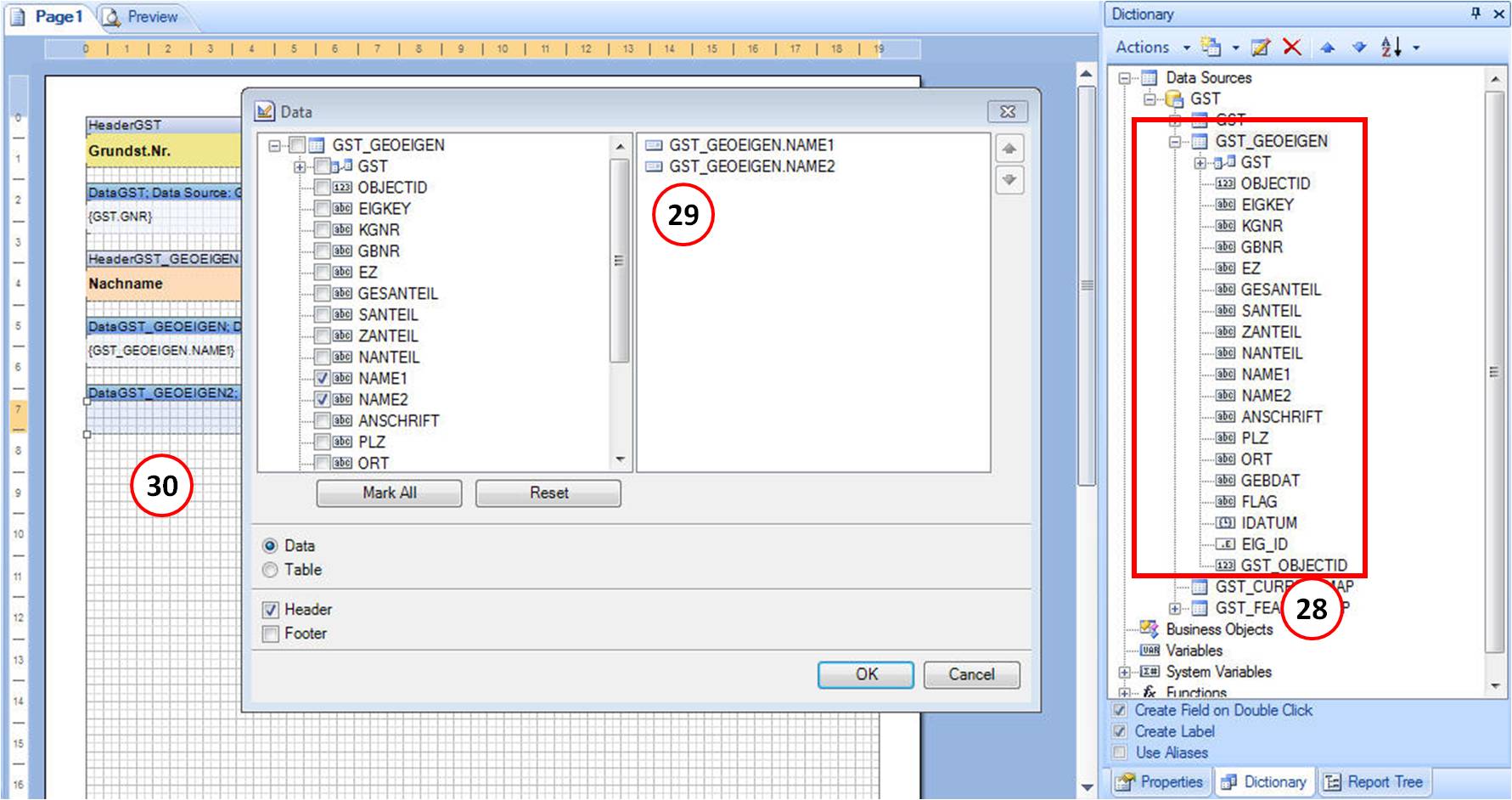Click the A-Z sort icon

coord(1391,48)
